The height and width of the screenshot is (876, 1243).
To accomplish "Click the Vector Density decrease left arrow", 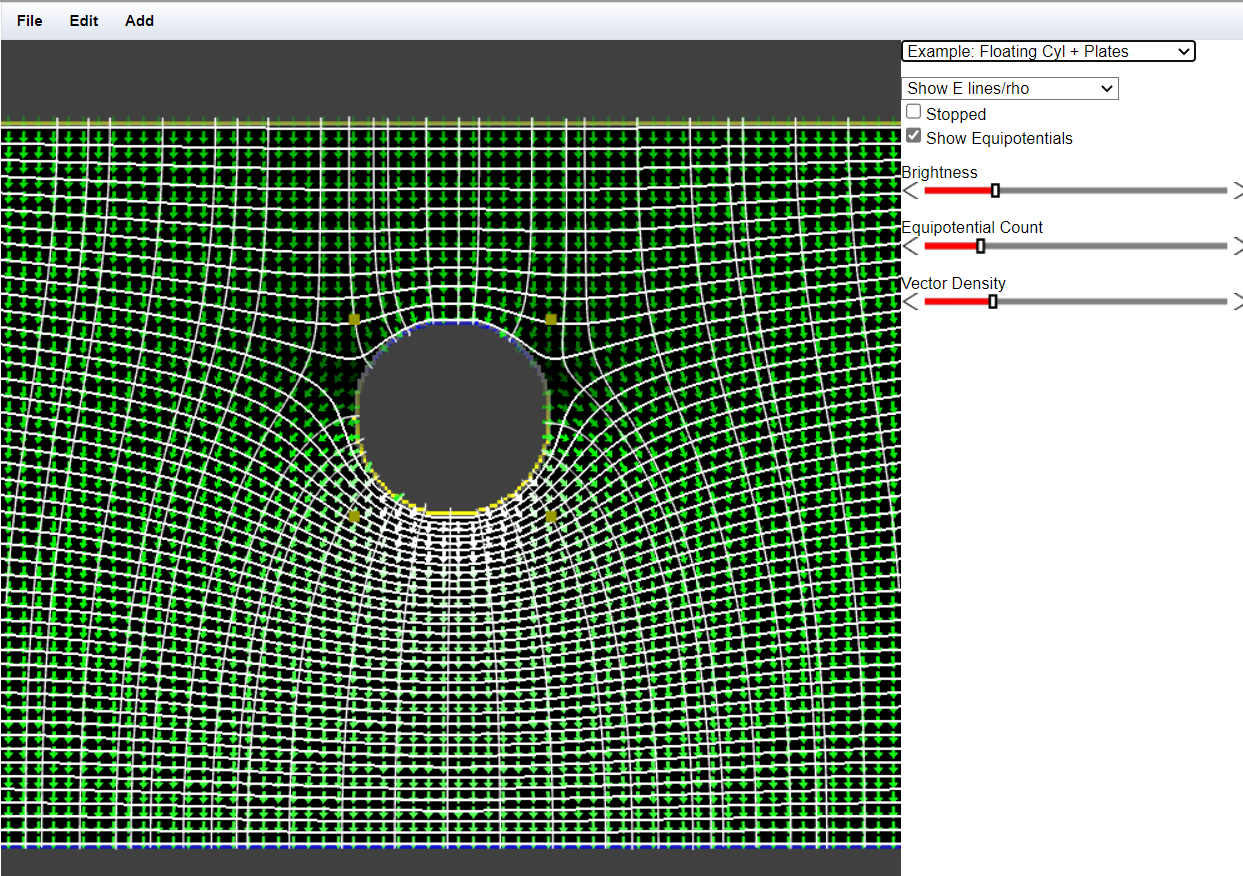I will pyautogui.click(x=910, y=301).
